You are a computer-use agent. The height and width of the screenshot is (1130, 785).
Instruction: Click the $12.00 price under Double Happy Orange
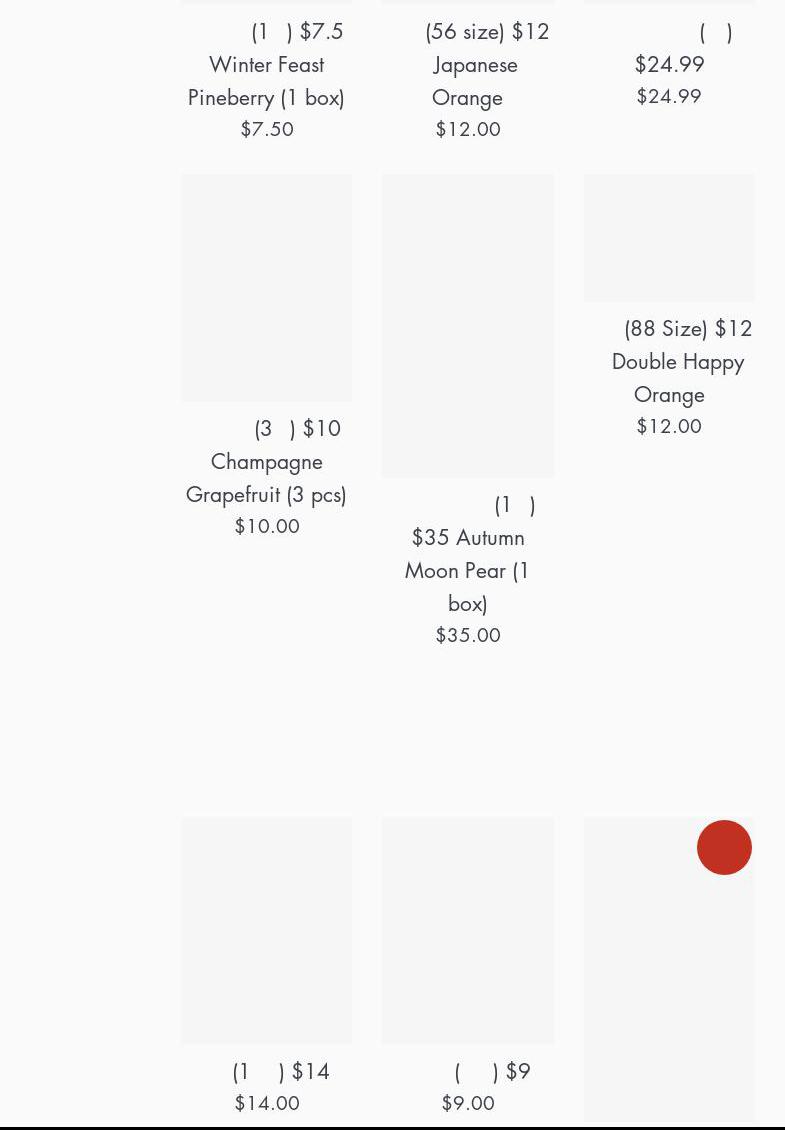[669, 426]
